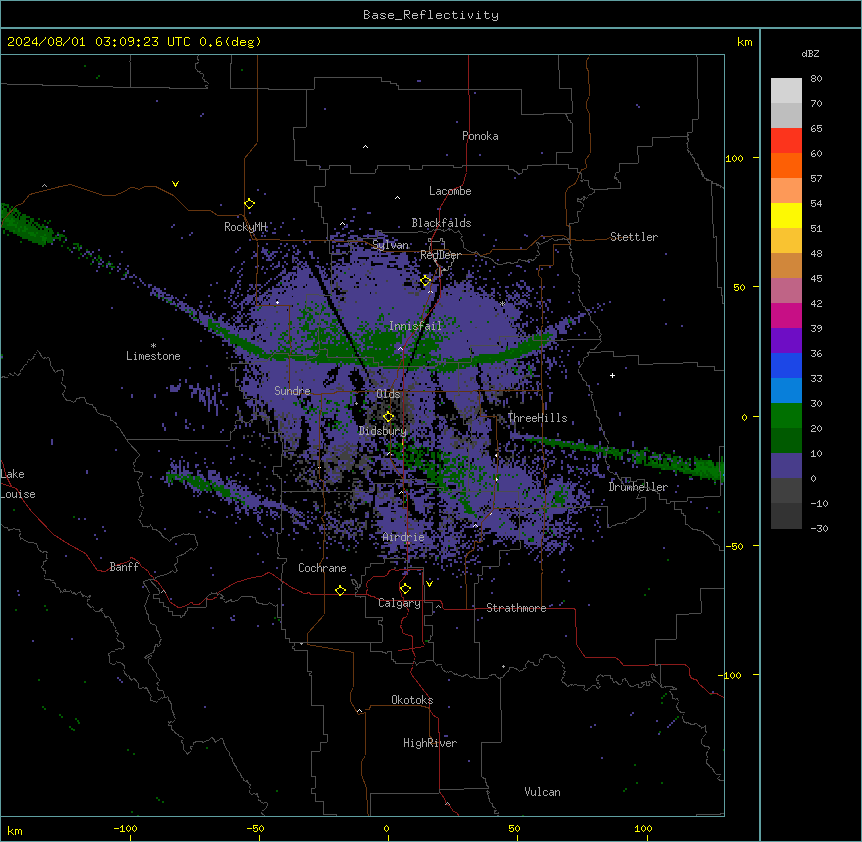Image resolution: width=862 pixels, height=842 pixels.
Task: Click the dBZ legend heading
Action: click(x=810, y=54)
